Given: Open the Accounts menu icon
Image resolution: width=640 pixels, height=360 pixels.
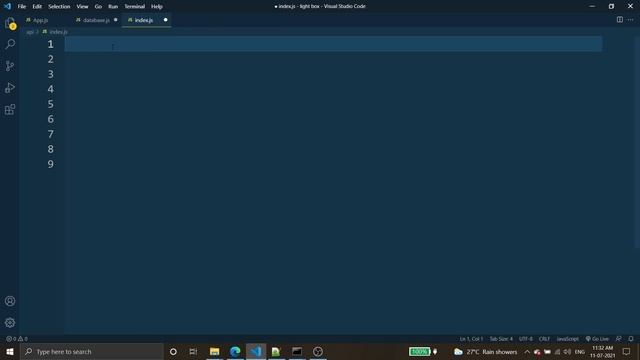Looking at the screenshot, I should [10, 301].
